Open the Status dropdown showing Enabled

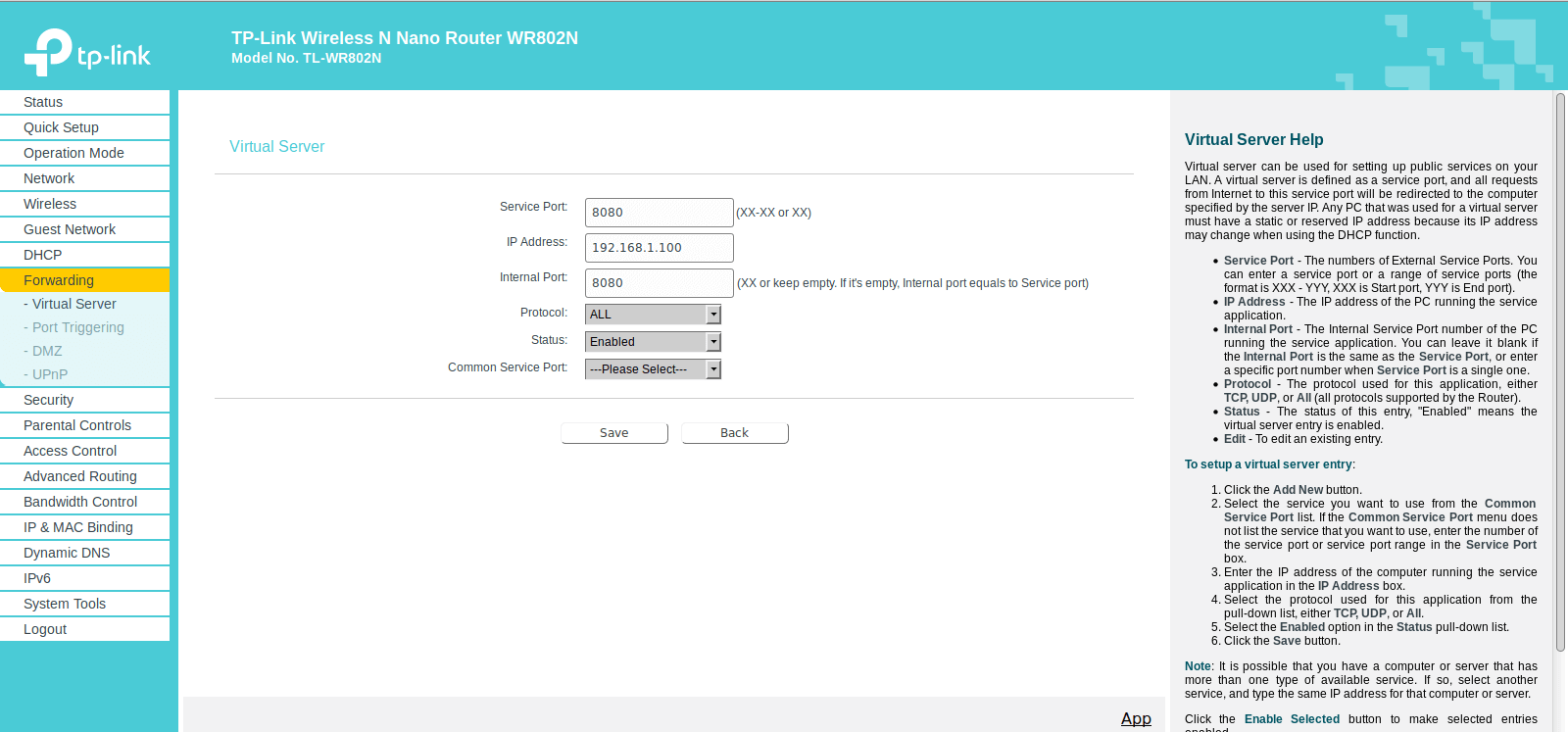(x=653, y=342)
